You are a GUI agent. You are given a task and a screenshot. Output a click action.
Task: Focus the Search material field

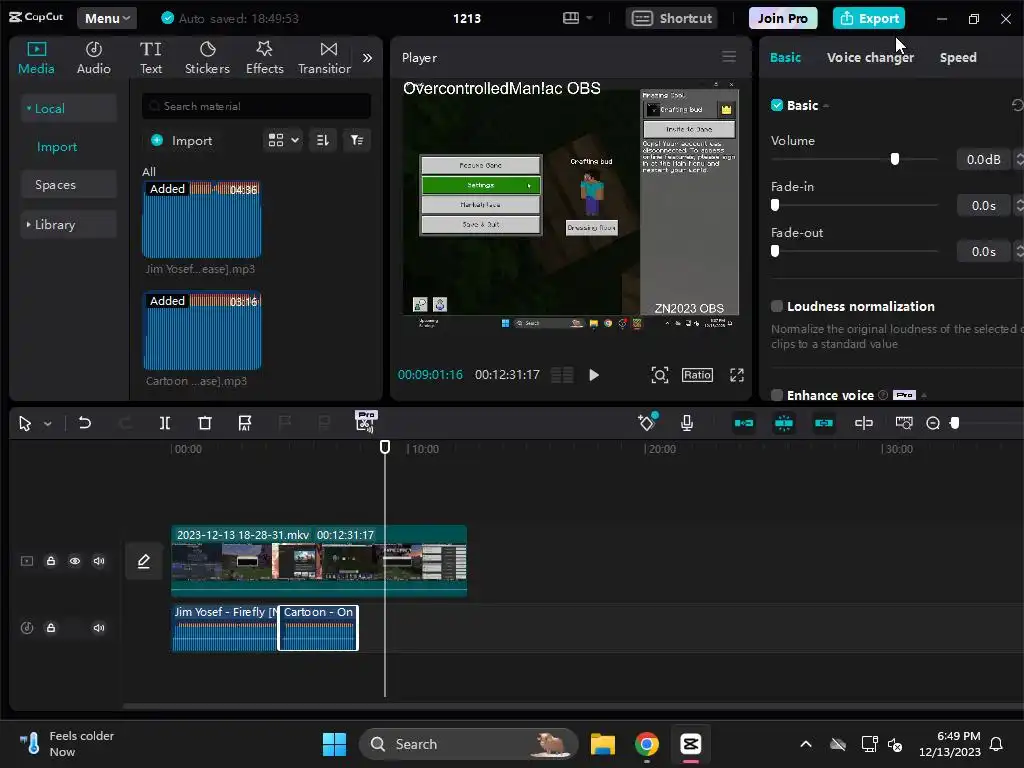pos(256,106)
